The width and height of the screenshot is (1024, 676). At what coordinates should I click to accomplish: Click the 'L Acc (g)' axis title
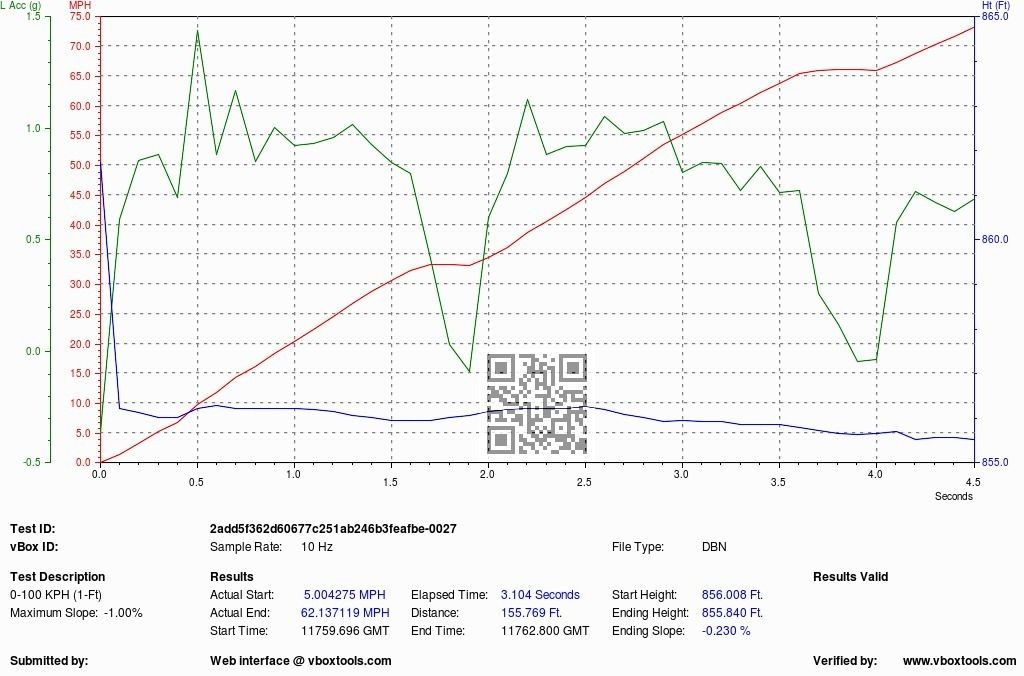pos(20,5)
